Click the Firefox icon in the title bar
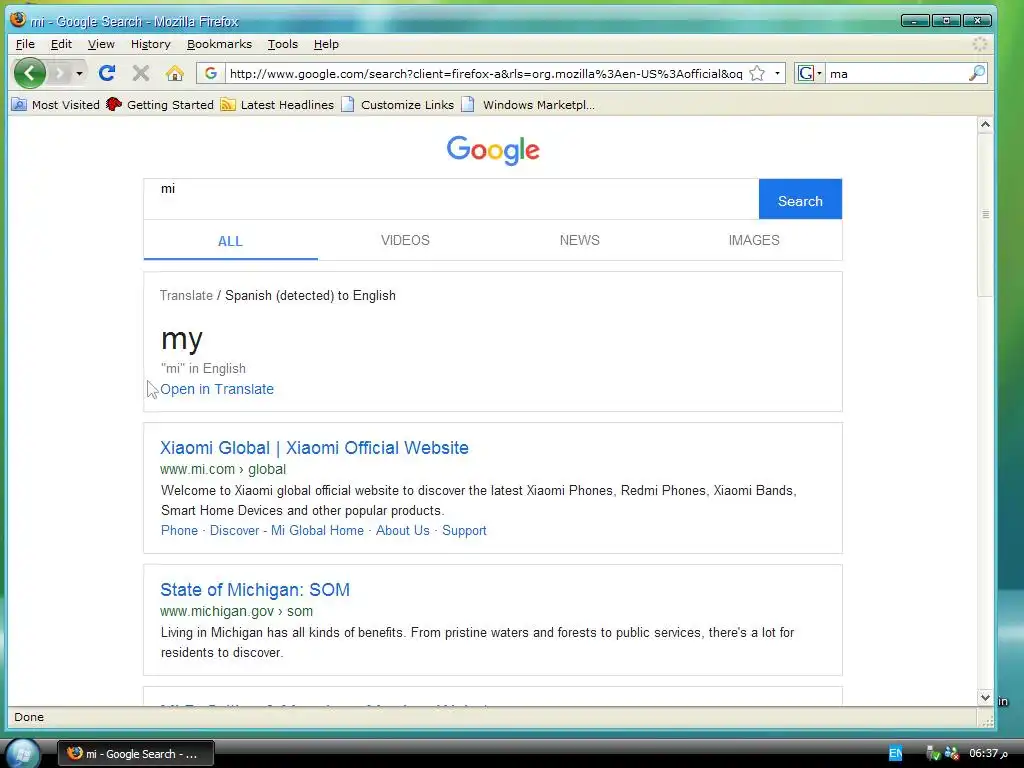The image size is (1024, 768). click(x=18, y=20)
